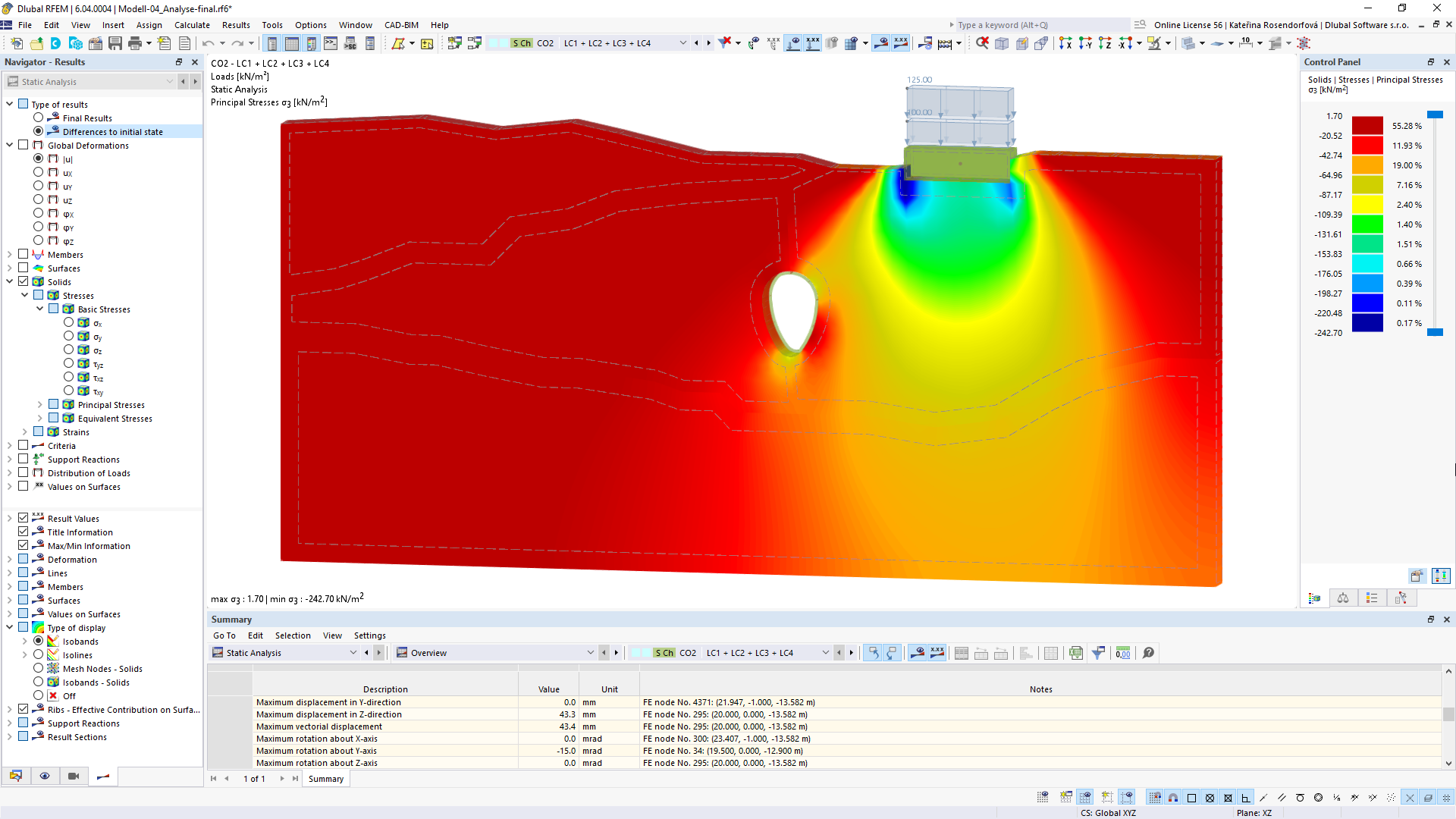Open the Results menu

point(234,24)
